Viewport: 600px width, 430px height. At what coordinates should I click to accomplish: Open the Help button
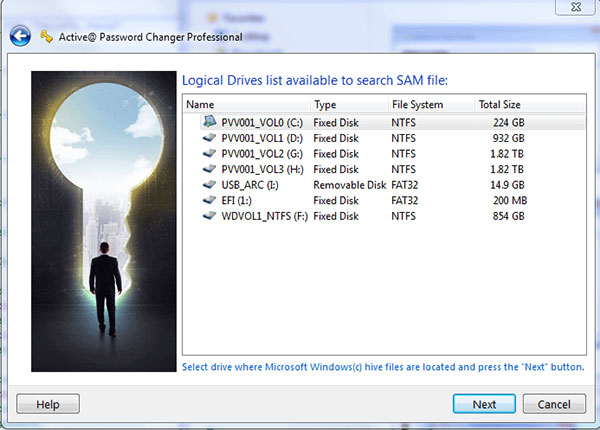tap(48, 404)
